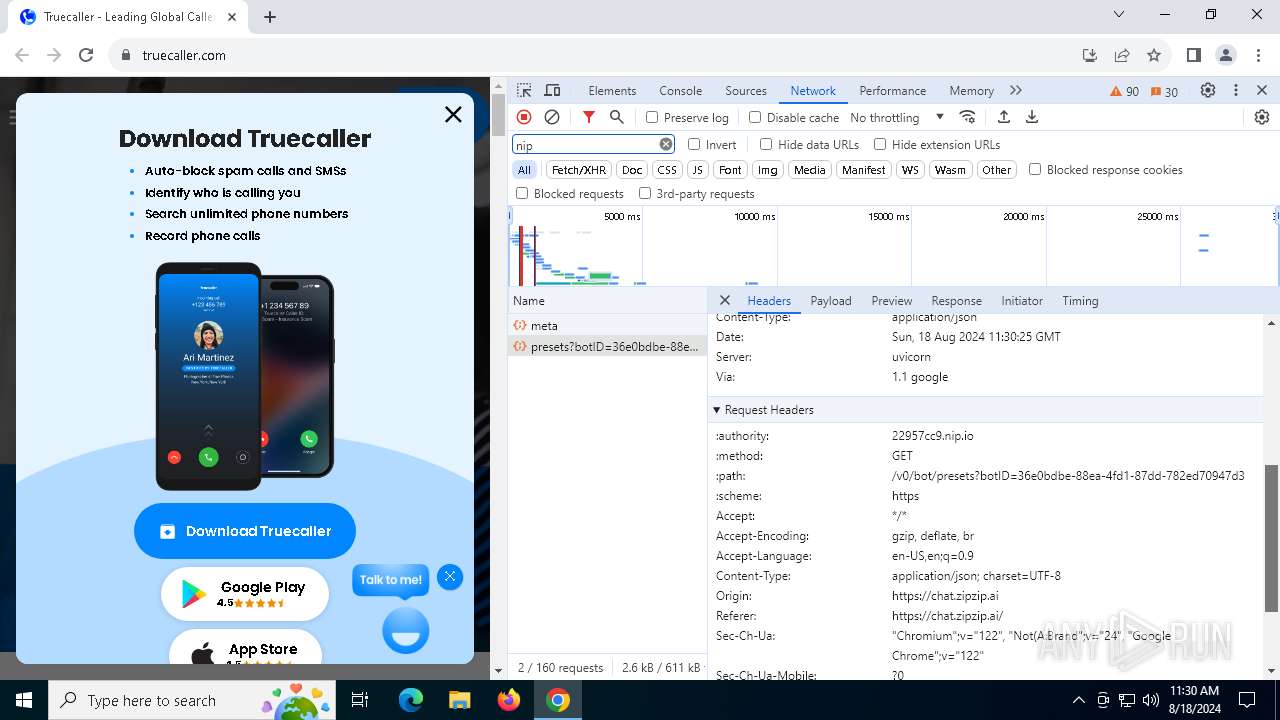Import HAR file with upload icon

point(1004,117)
